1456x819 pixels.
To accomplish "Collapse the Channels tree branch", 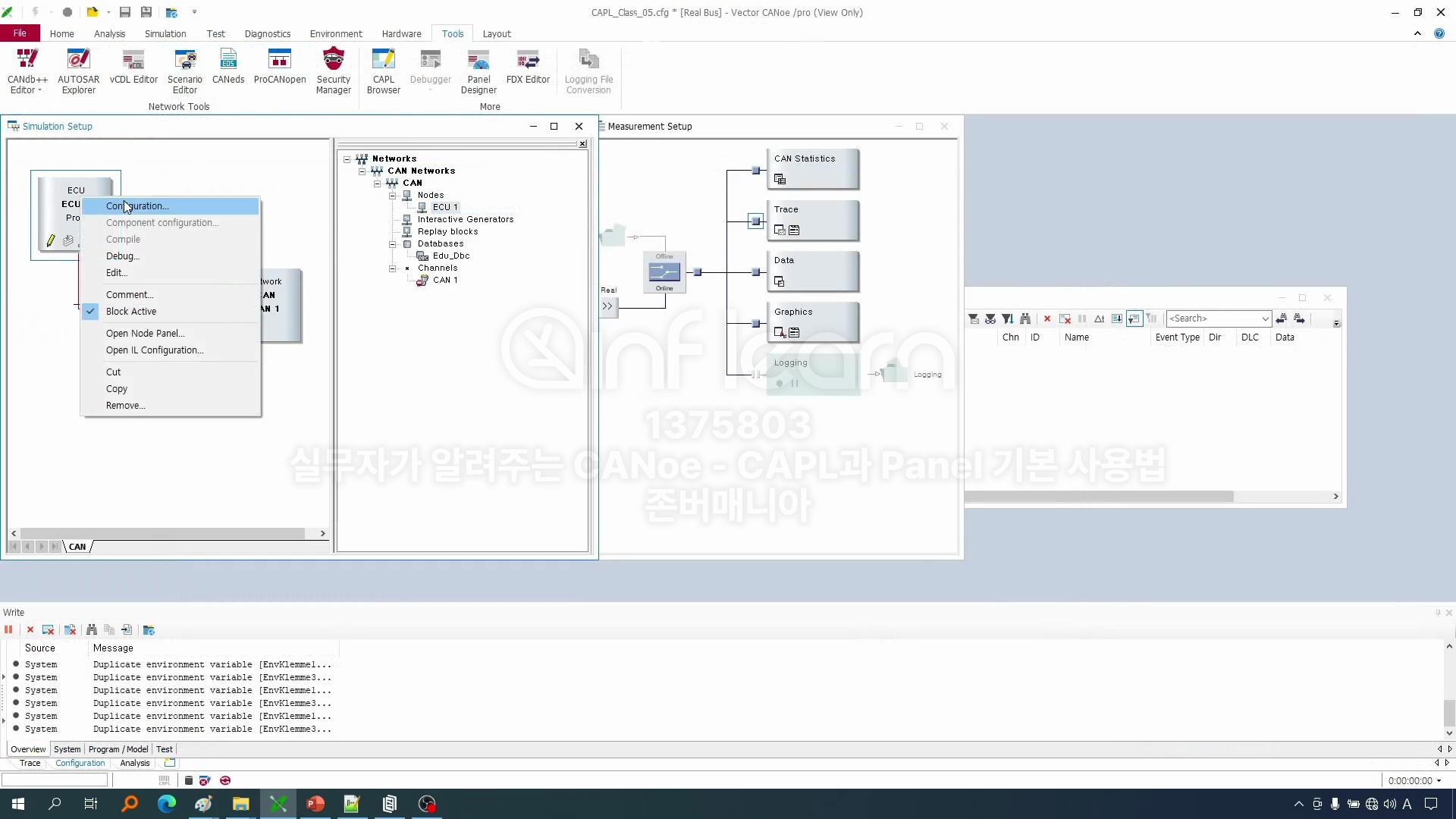I will coord(393,268).
